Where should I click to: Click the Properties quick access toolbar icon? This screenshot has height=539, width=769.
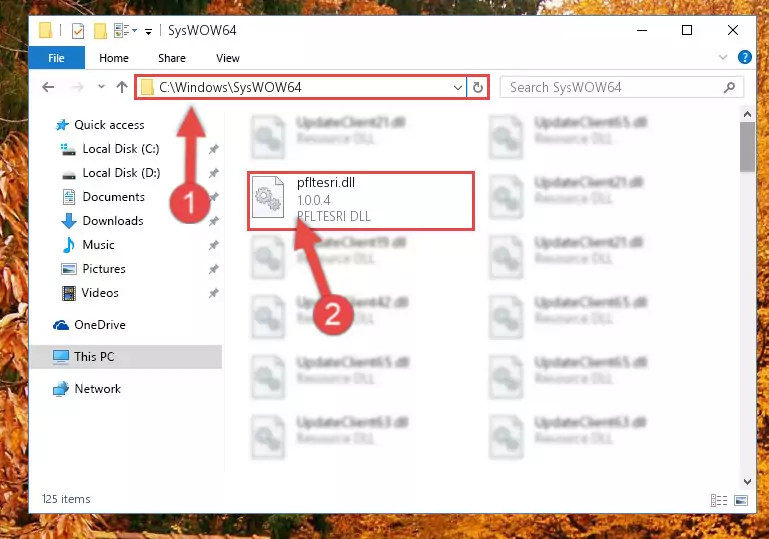tap(77, 31)
